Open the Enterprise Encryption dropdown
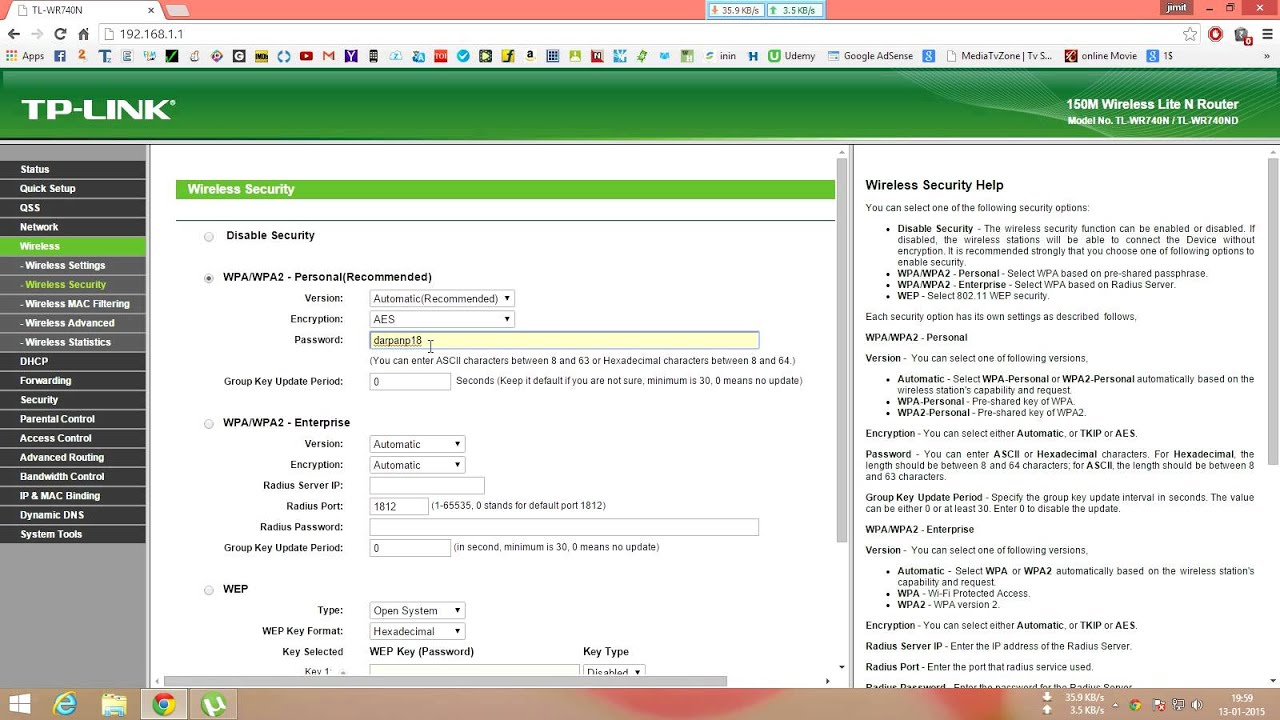This screenshot has width=1280, height=720. point(417,465)
